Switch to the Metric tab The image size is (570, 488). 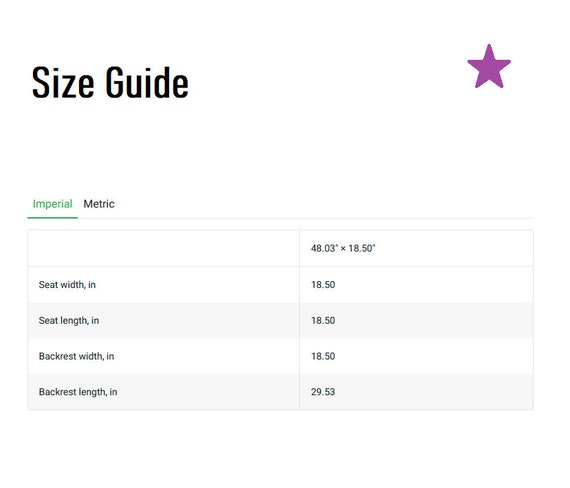[99, 204]
